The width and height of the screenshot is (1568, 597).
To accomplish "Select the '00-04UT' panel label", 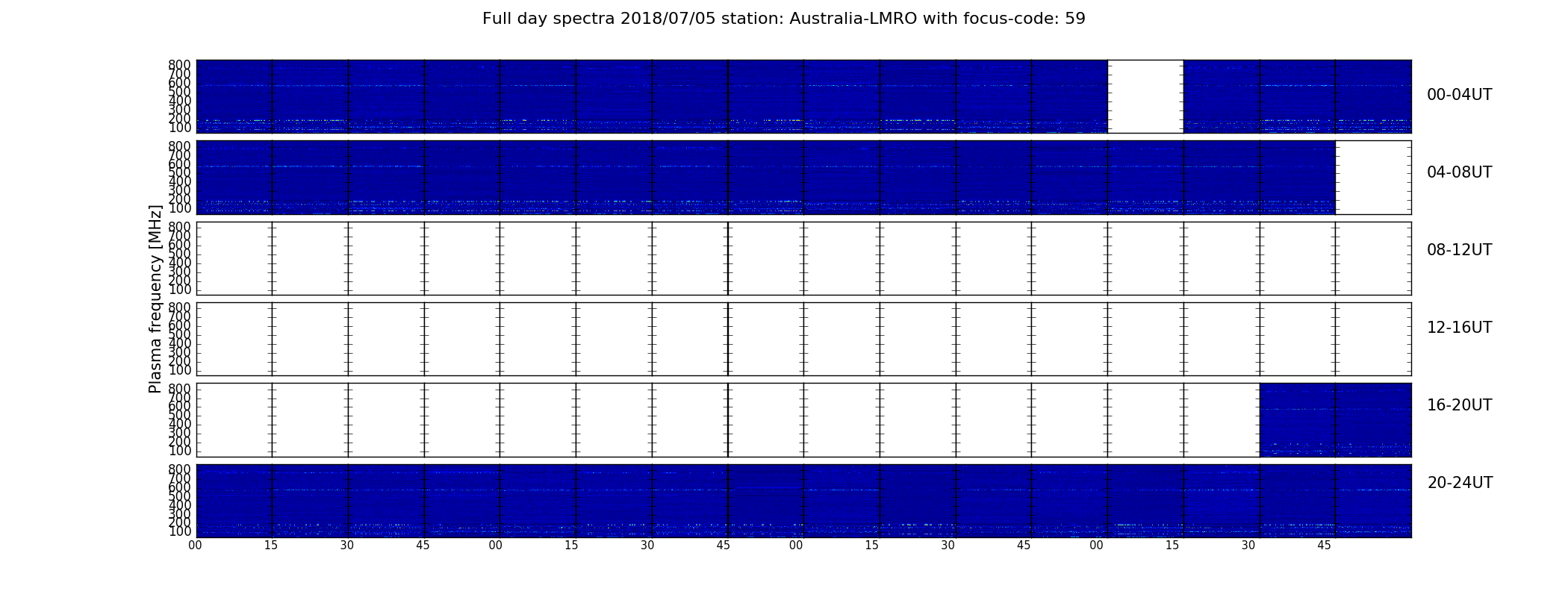I will tap(1459, 95).
